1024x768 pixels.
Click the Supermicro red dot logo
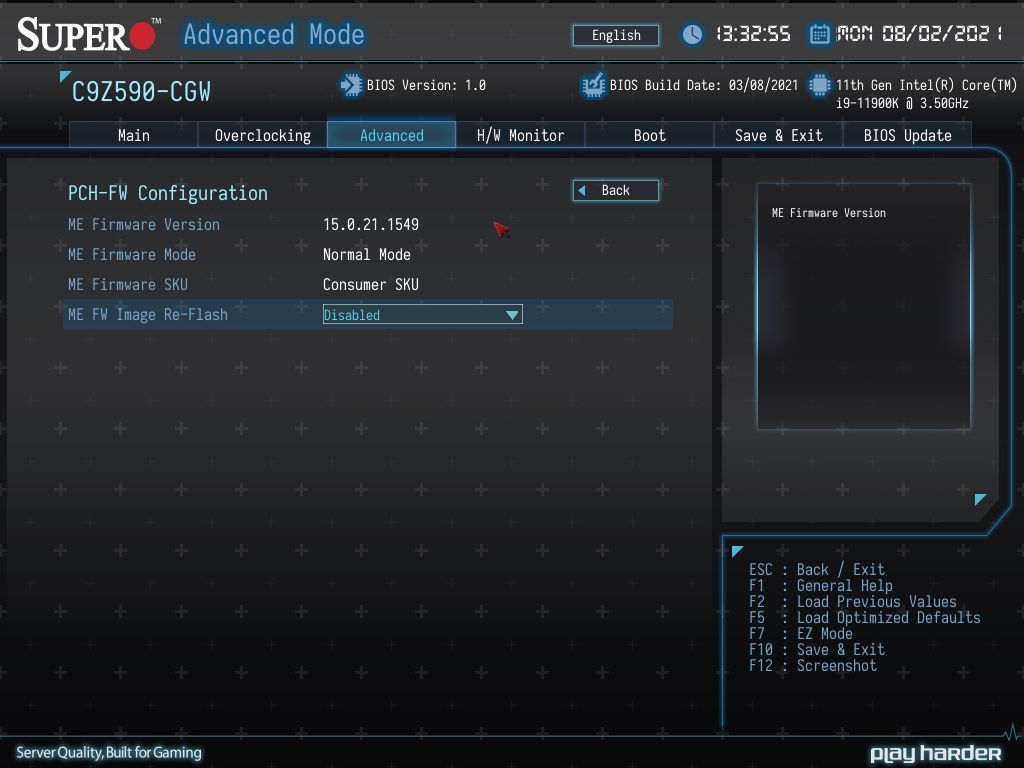click(142, 37)
